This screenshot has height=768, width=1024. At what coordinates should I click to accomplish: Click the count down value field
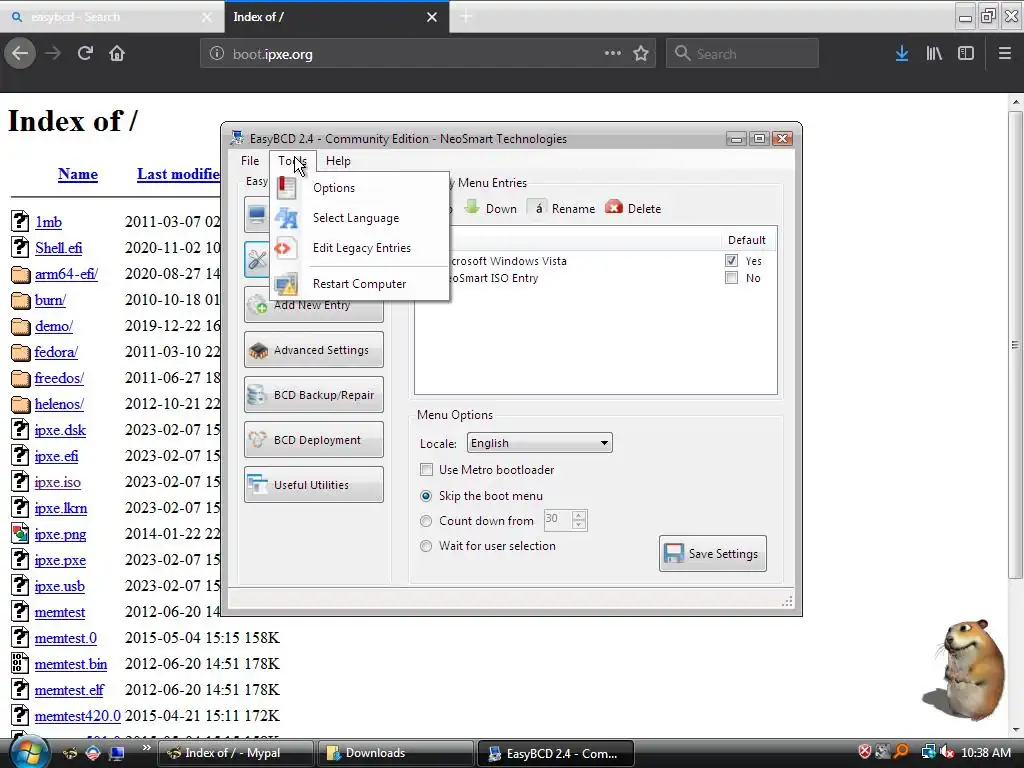tap(557, 520)
